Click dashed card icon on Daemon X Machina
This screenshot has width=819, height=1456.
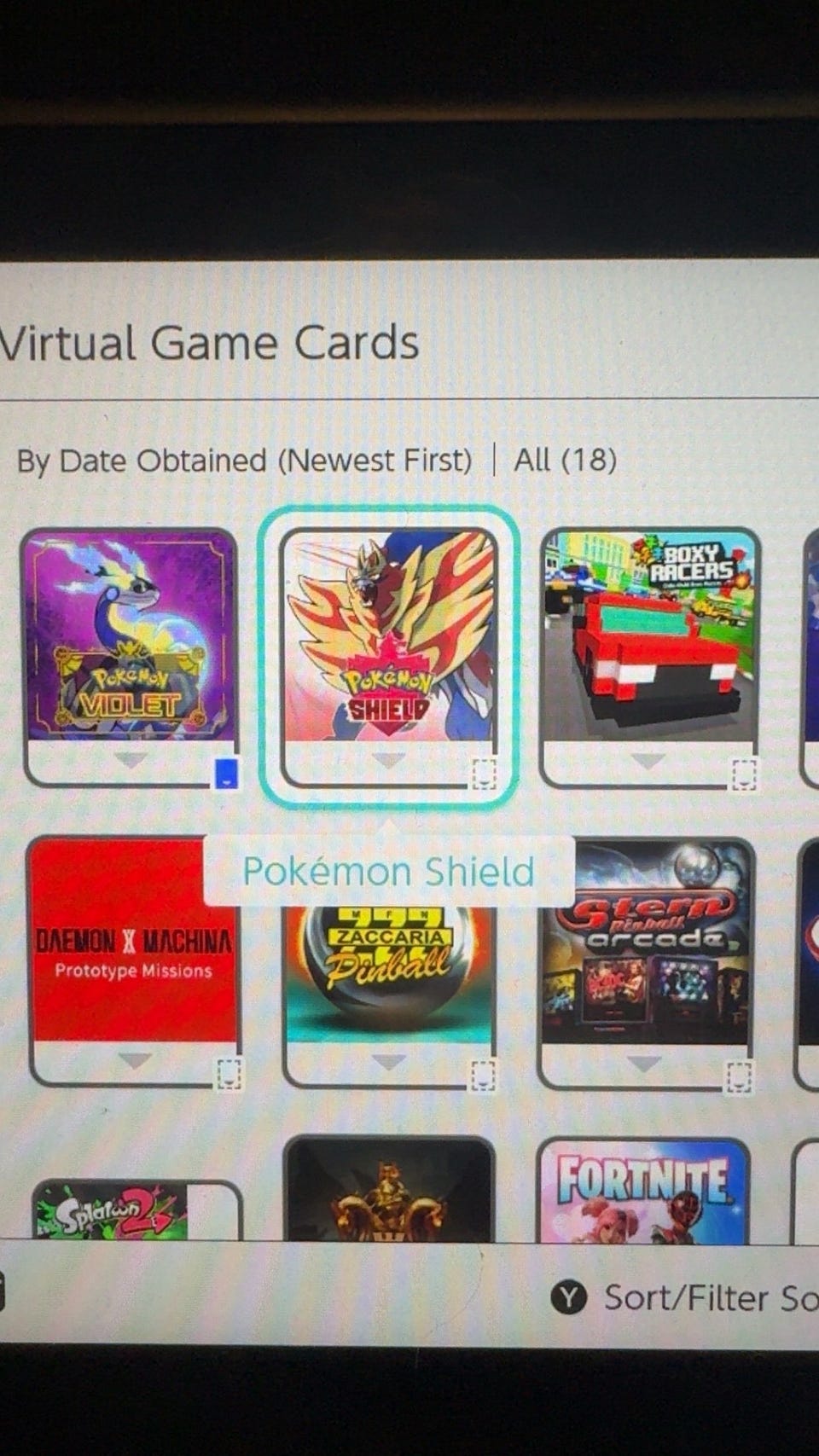pos(229,1074)
